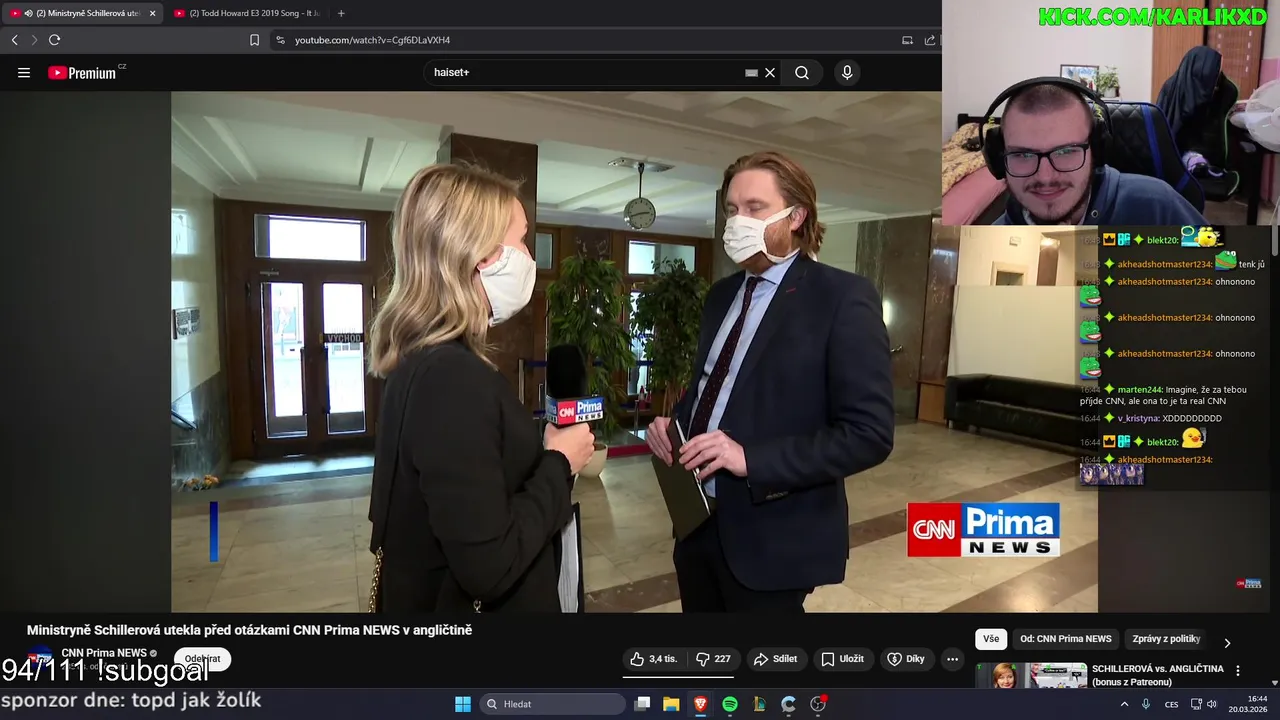1280x720 pixels.
Task: Open the SCHILLEROVÁ vs. ANGLIČTINA video title
Action: coord(1157,675)
